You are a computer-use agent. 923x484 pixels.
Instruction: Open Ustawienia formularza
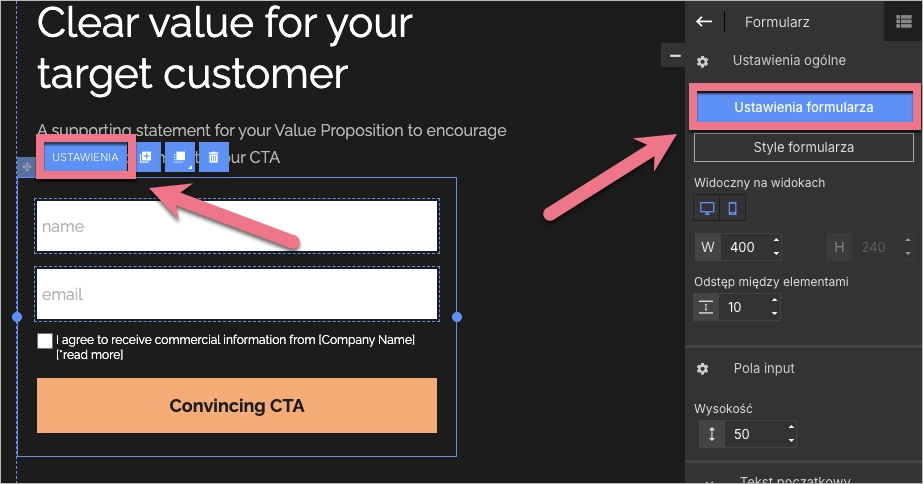(803, 107)
